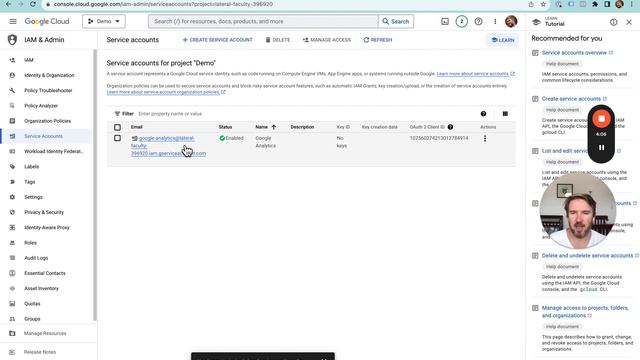Click the Labels sidebar icon
Image resolution: width=640 pixels, height=360 pixels.
point(12,167)
